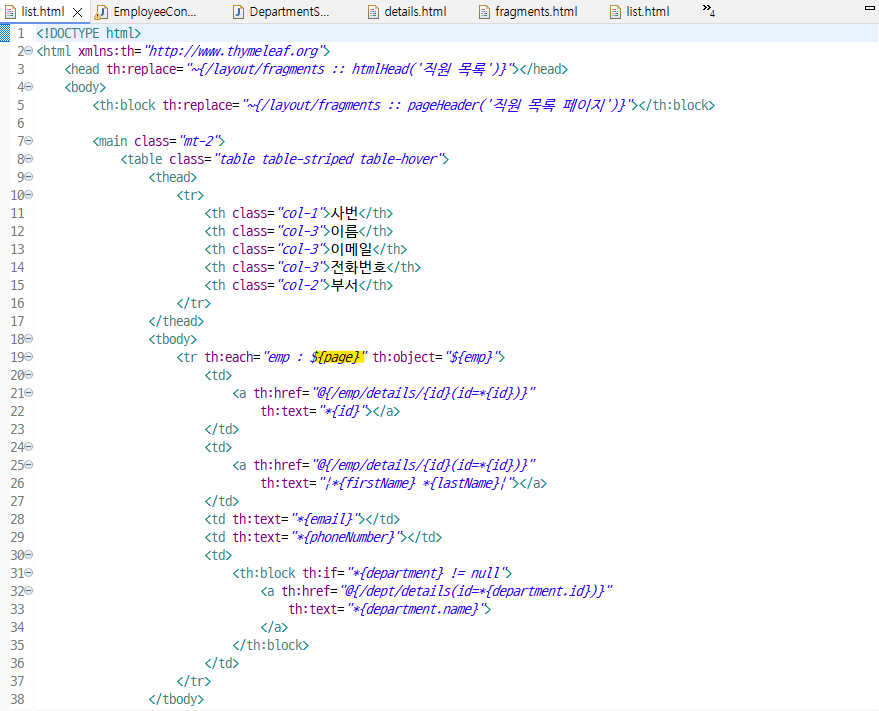Click line number 6 in gutter
Viewport: 879px width, 711px height.
pos(20,123)
